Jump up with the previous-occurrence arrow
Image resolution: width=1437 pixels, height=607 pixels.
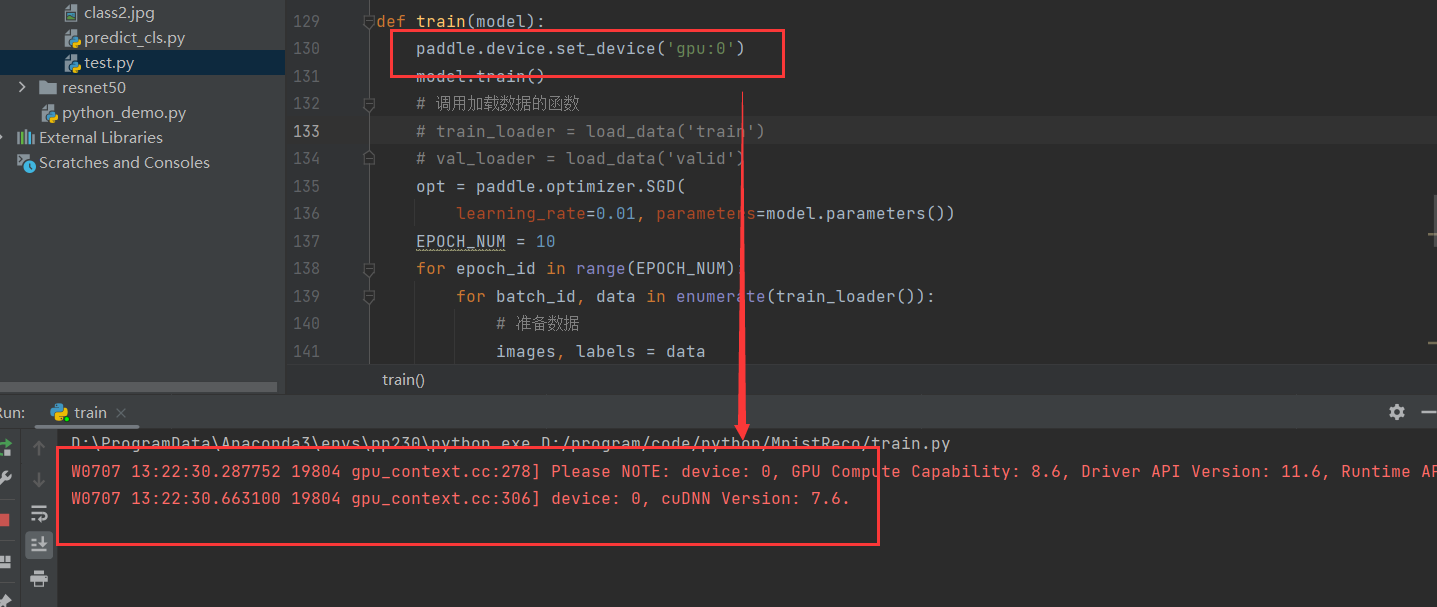tap(38, 447)
